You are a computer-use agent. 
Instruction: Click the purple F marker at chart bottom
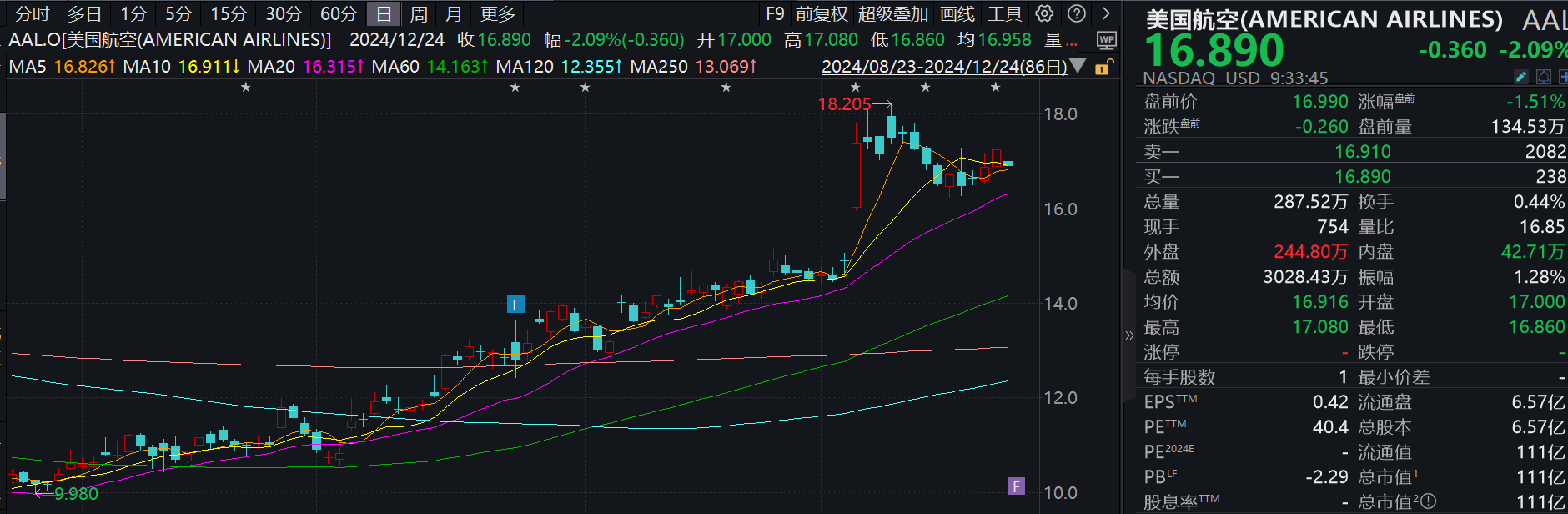(x=1016, y=486)
